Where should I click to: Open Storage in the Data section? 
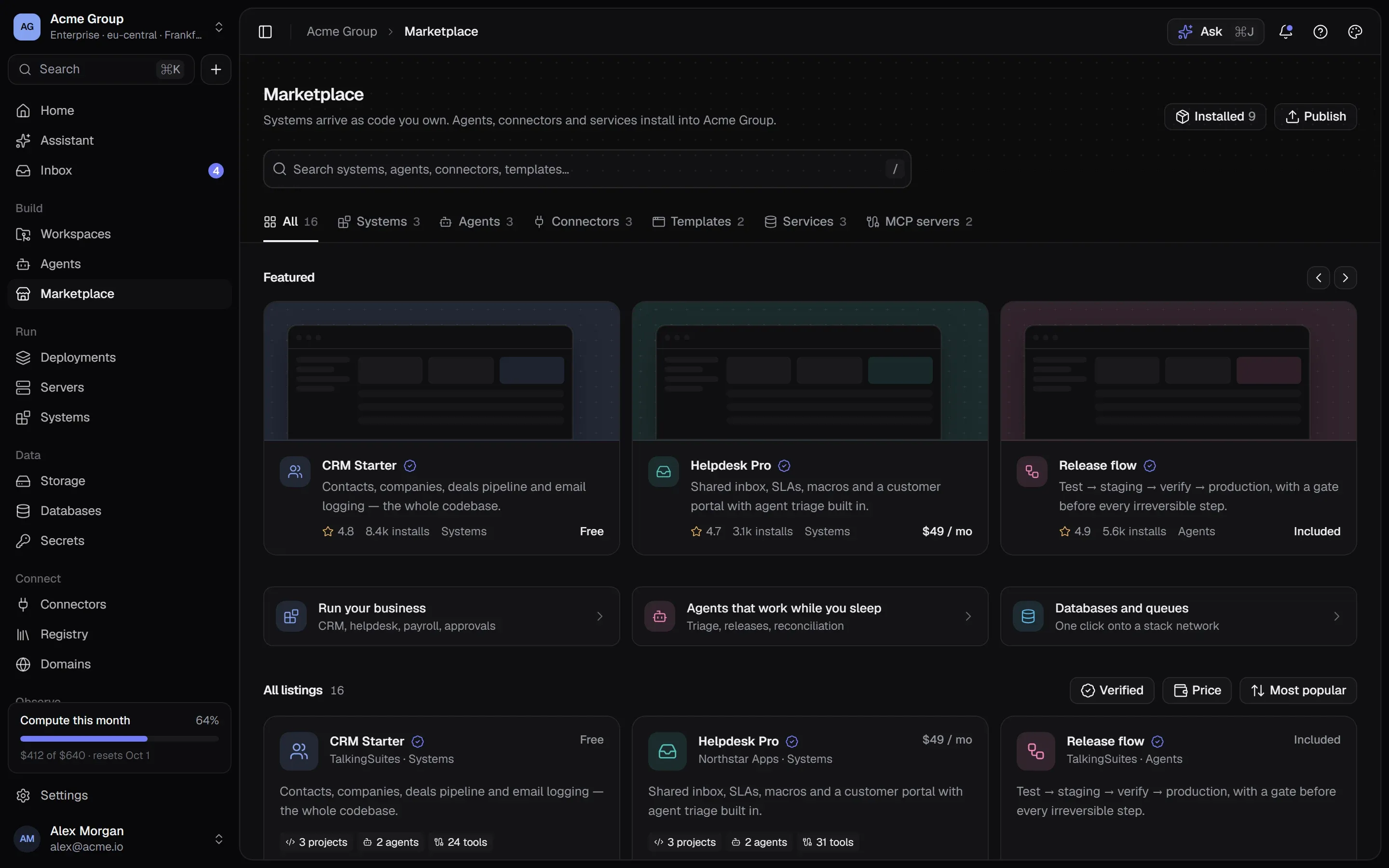(x=120, y=480)
